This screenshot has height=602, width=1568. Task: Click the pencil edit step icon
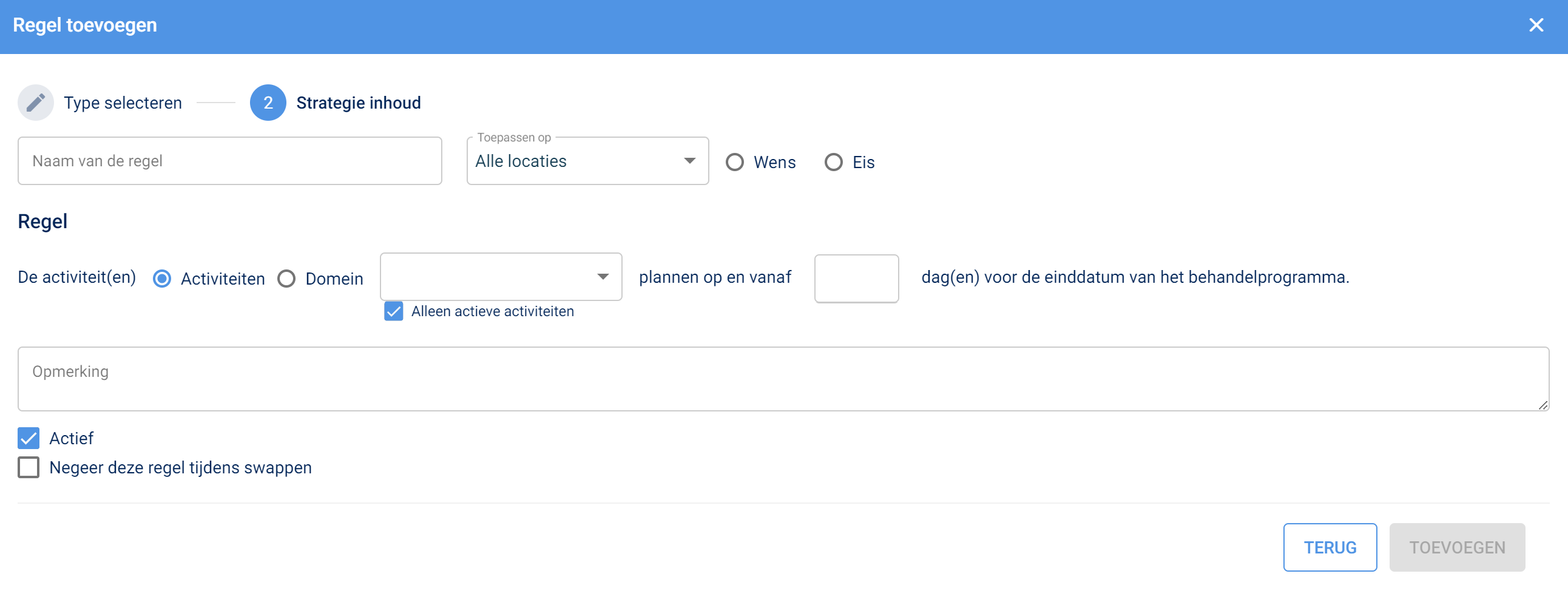(x=36, y=103)
